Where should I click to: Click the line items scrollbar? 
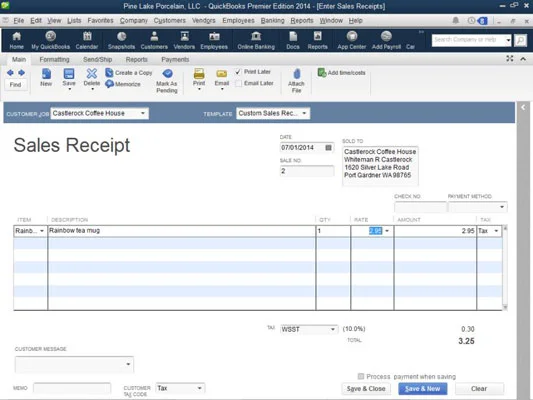click(x=505, y=267)
